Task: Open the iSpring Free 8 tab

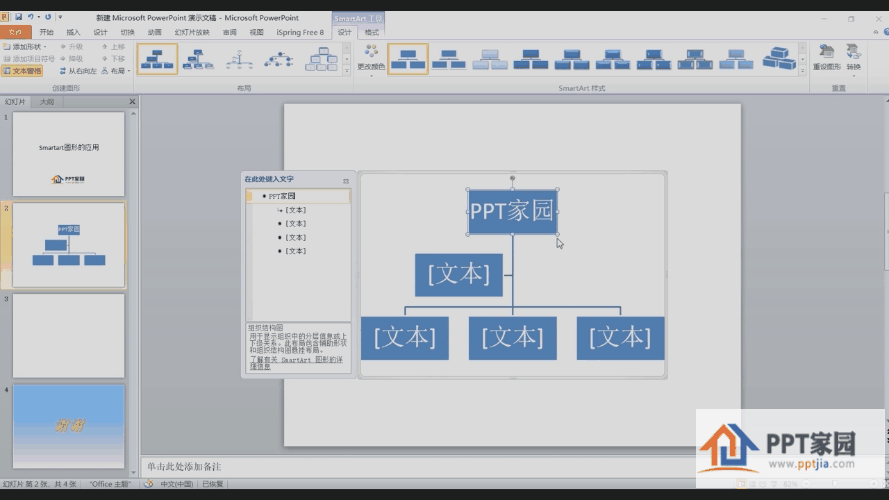Action: 300,32
